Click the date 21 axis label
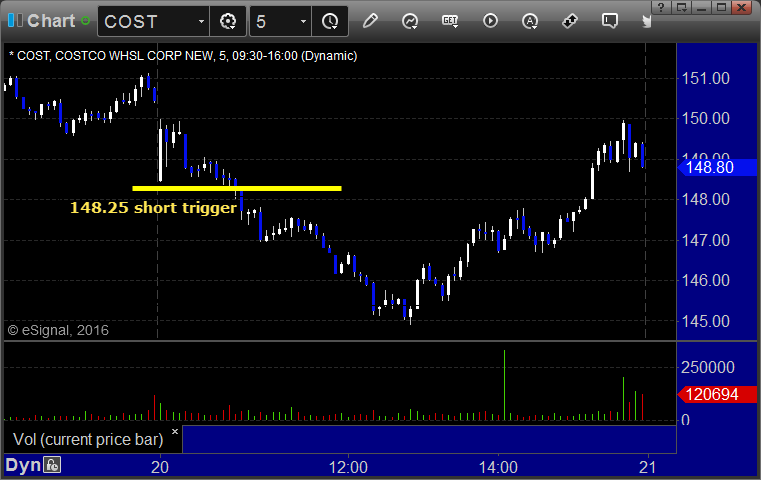The width and height of the screenshot is (761, 480). pos(648,467)
